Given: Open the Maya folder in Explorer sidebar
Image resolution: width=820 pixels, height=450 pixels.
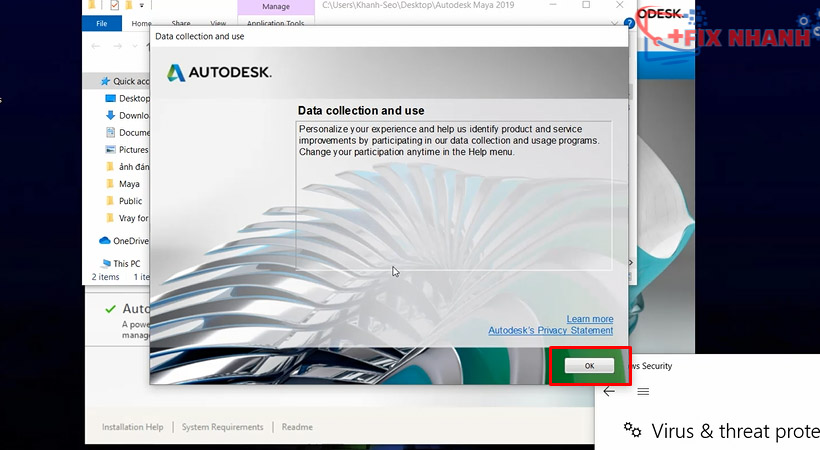Looking at the screenshot, I should [123, 184].
